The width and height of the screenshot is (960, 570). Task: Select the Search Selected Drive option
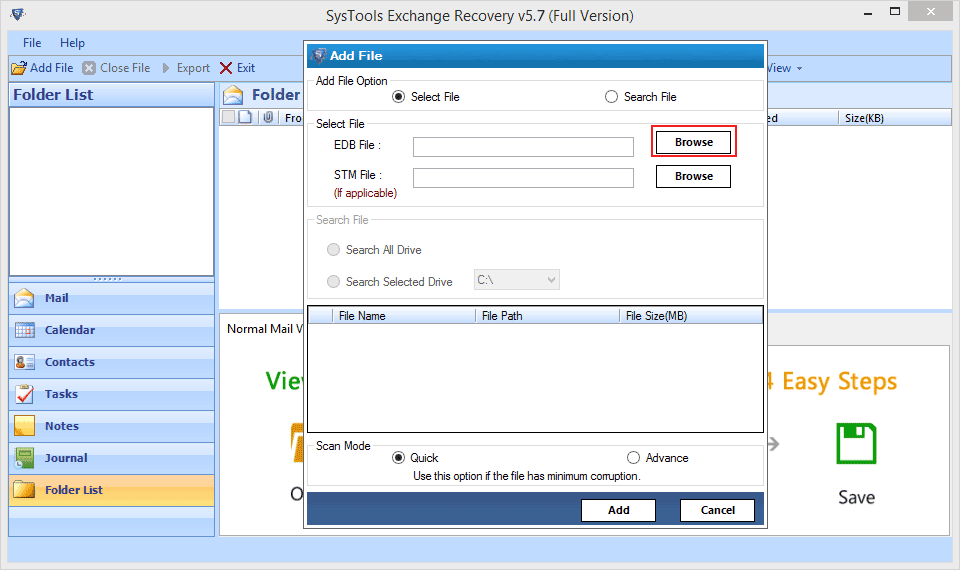(x=333, y=282)
